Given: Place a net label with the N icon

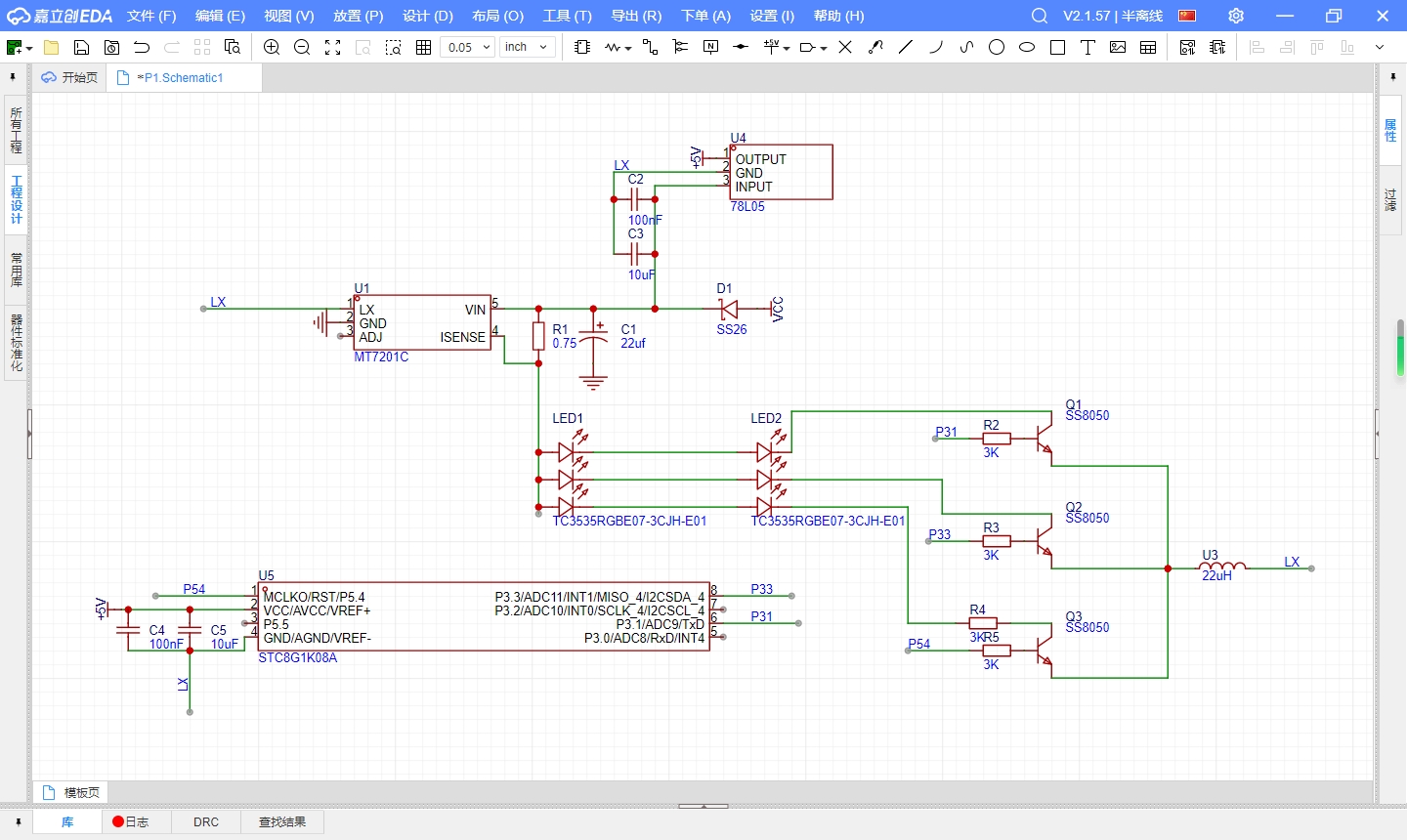Looking at the screenshot, I should click(711, 47).
